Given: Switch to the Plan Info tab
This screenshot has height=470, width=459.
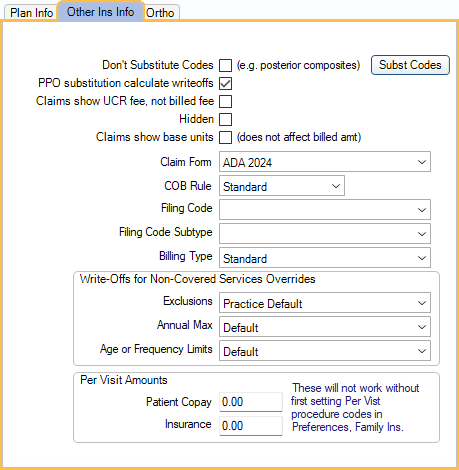Looking at the screenshot, I should click(31, 13).
